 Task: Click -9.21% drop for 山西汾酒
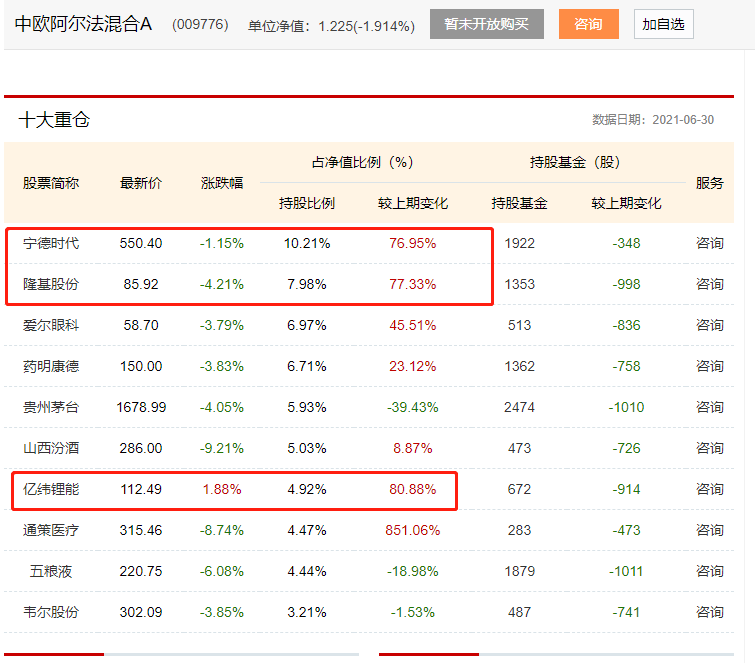tap(222, 448)
